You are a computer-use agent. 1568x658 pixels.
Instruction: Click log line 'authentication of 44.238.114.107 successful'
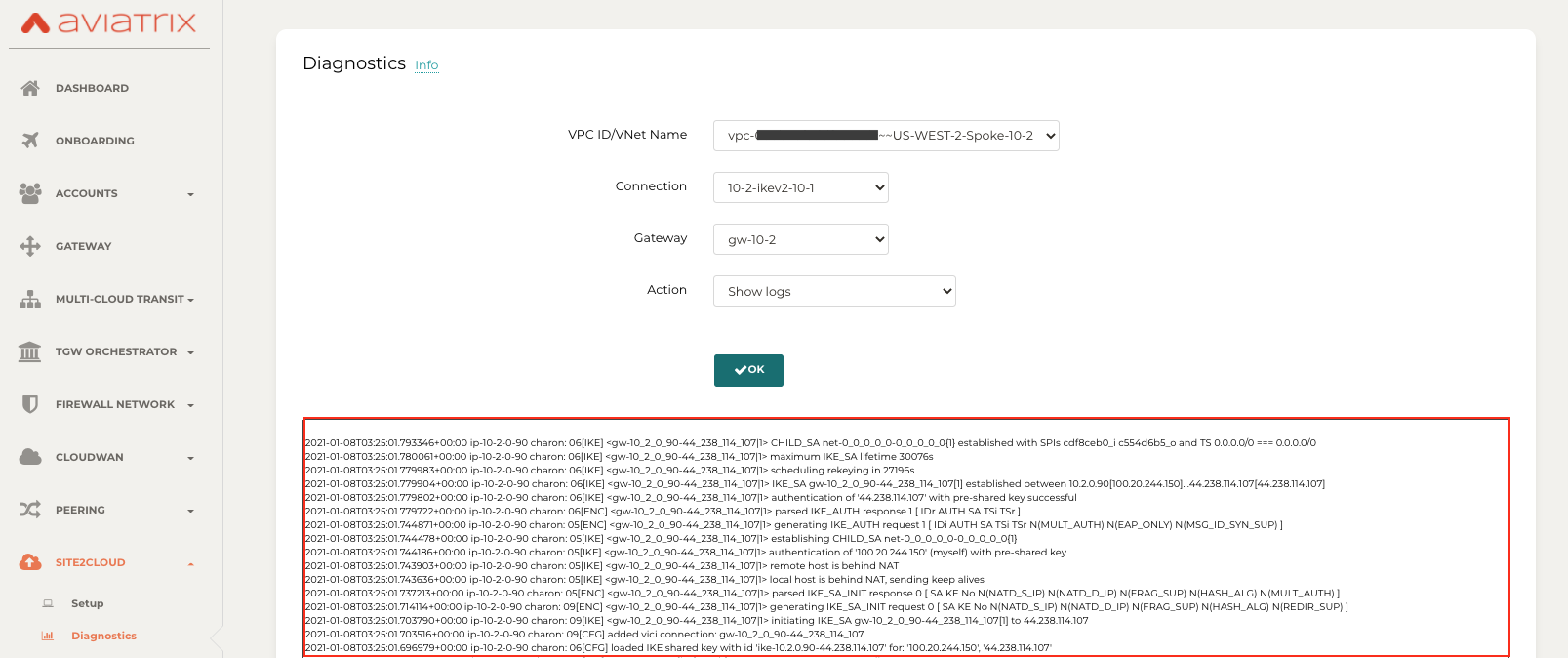[691, 497]
